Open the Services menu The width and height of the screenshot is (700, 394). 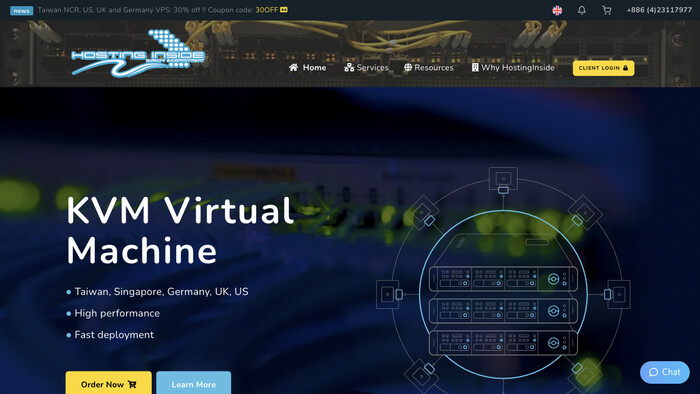click(366, 67)
